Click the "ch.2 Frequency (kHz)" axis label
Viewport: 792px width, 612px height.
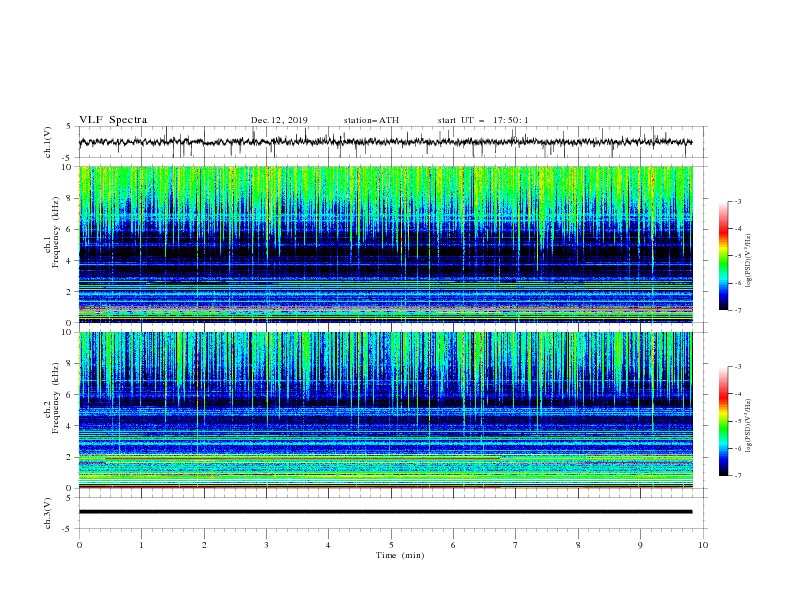click(52, 398)
